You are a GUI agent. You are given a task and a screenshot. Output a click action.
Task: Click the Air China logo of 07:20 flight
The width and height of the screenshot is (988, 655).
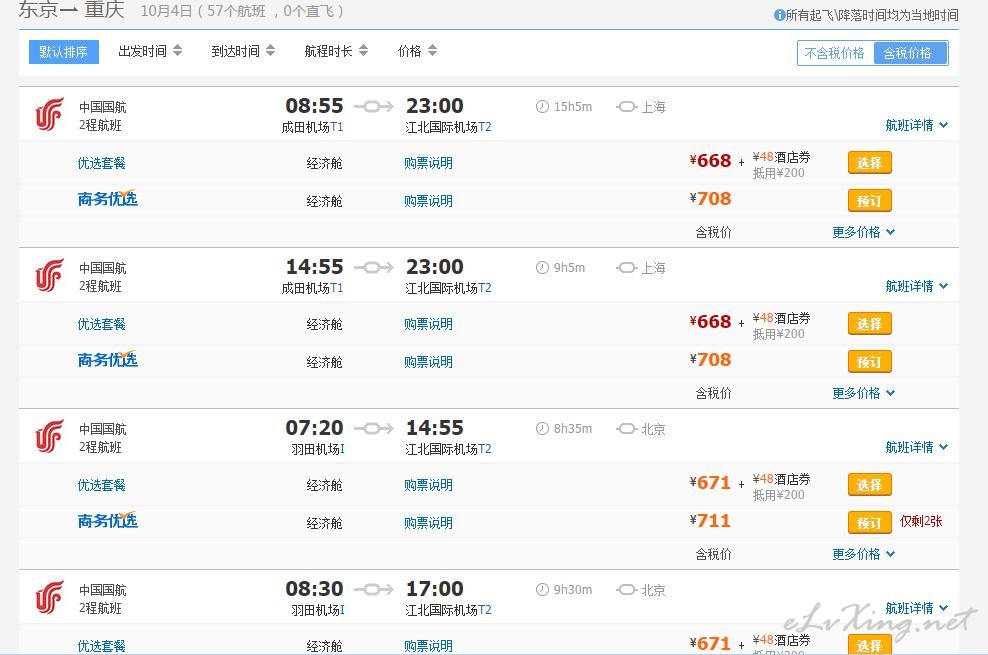(x=49, y=436)
